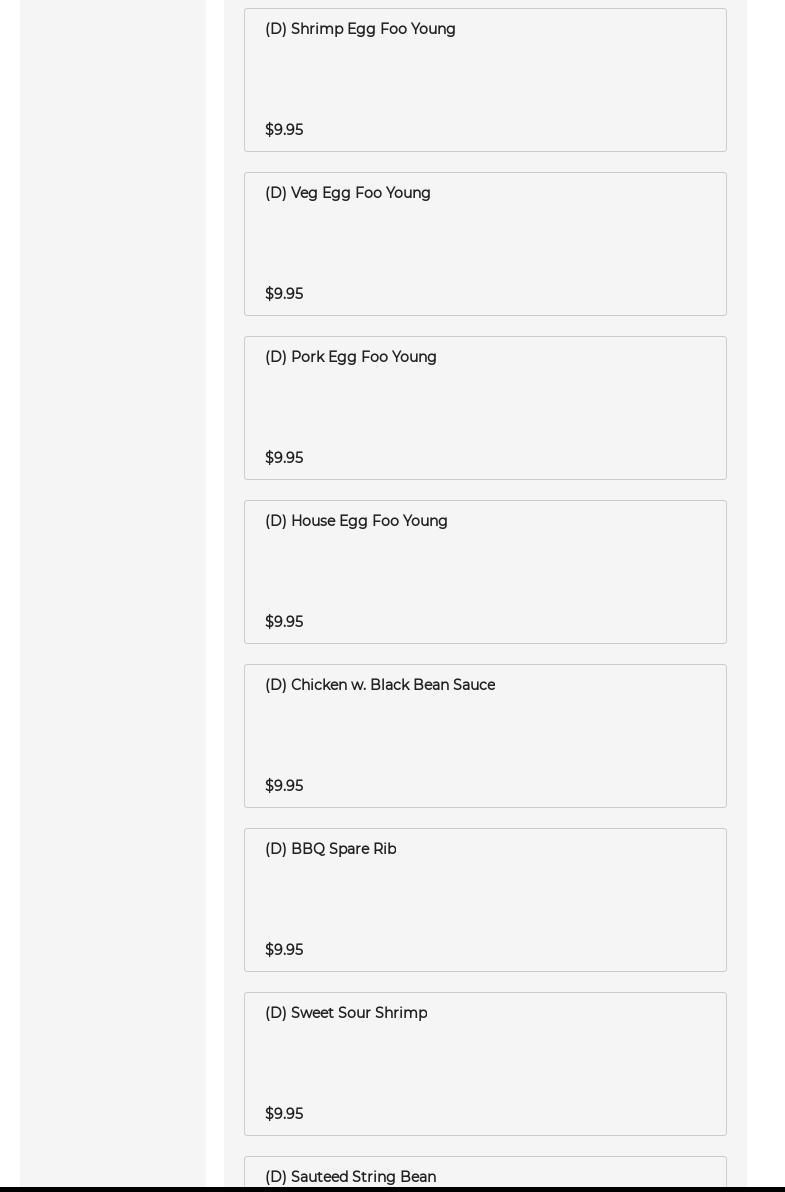This screenshot has width=785, height=1192.
Task: Click the (D) BBQ Spare Rib title
Action: pos(330,849)
